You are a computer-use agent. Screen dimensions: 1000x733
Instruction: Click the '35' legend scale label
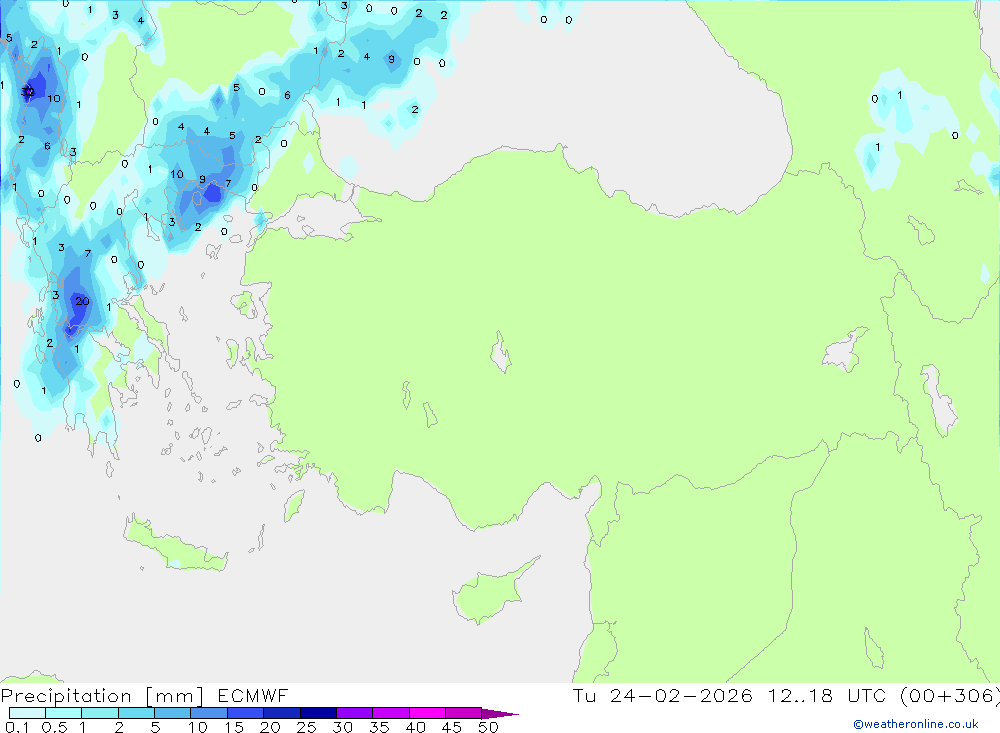pyautogui.click(x=379, y=727)
